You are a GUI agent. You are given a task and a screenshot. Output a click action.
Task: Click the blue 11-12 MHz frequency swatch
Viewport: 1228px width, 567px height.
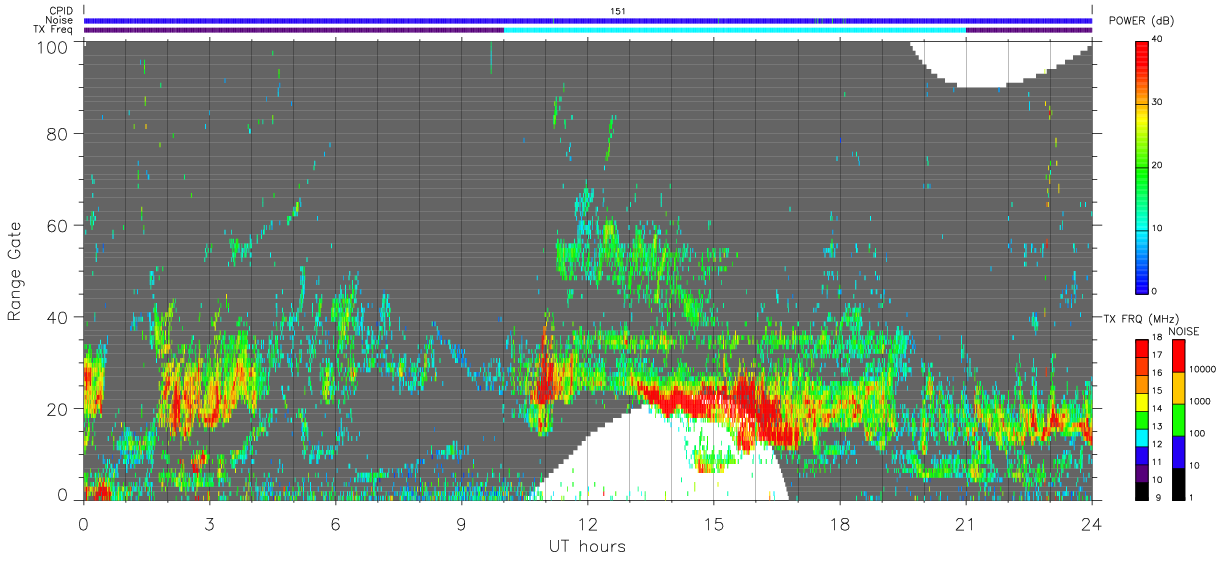(x=1141, y=456)
